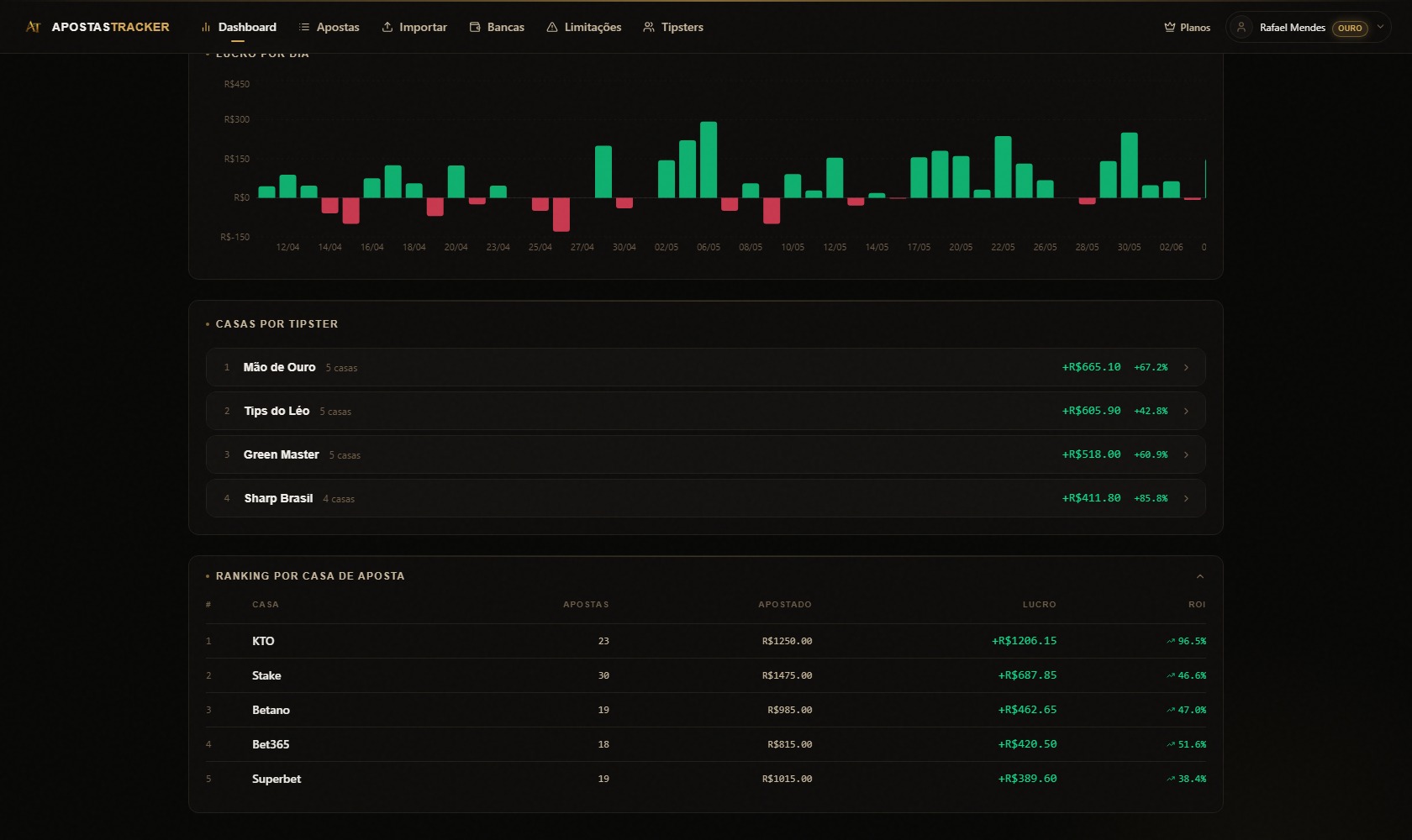The width and height of the screenshot is (1412, 840).
Task: Collapse the Ranking por Casa de Aposta section
Action: pyautogui.click(x=1200, y=576)
